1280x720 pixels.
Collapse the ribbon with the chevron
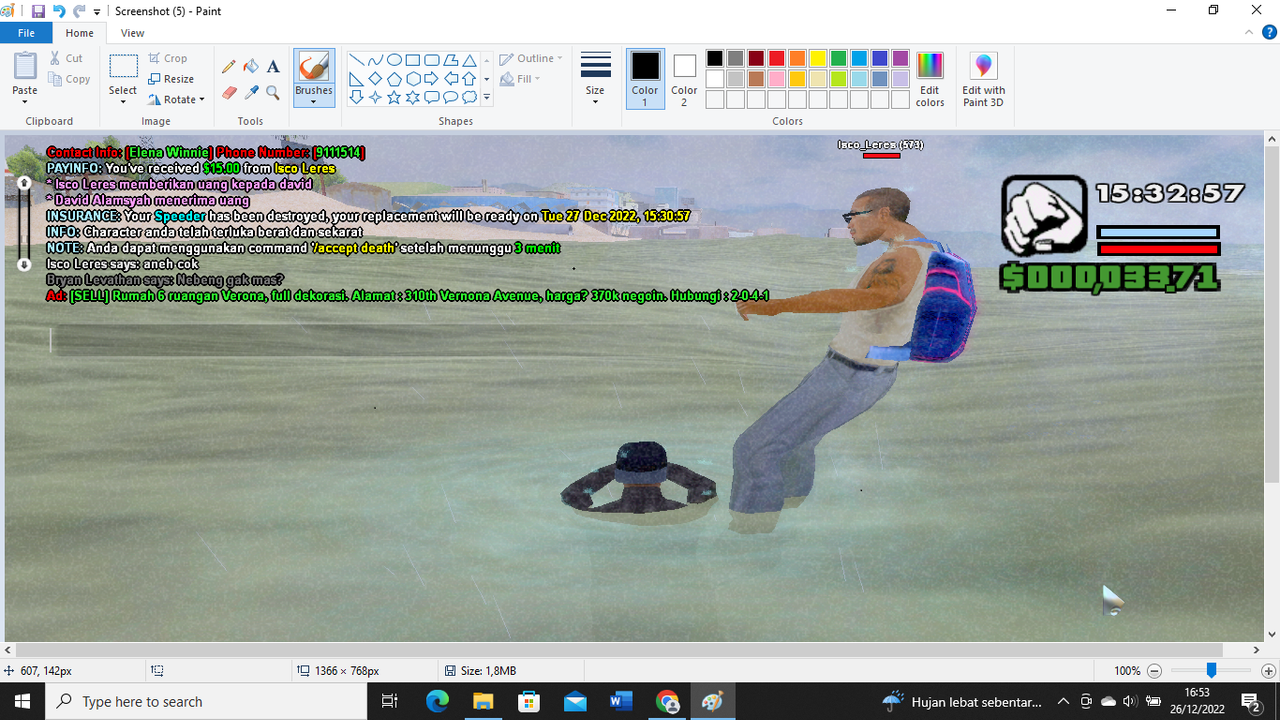1247,33
